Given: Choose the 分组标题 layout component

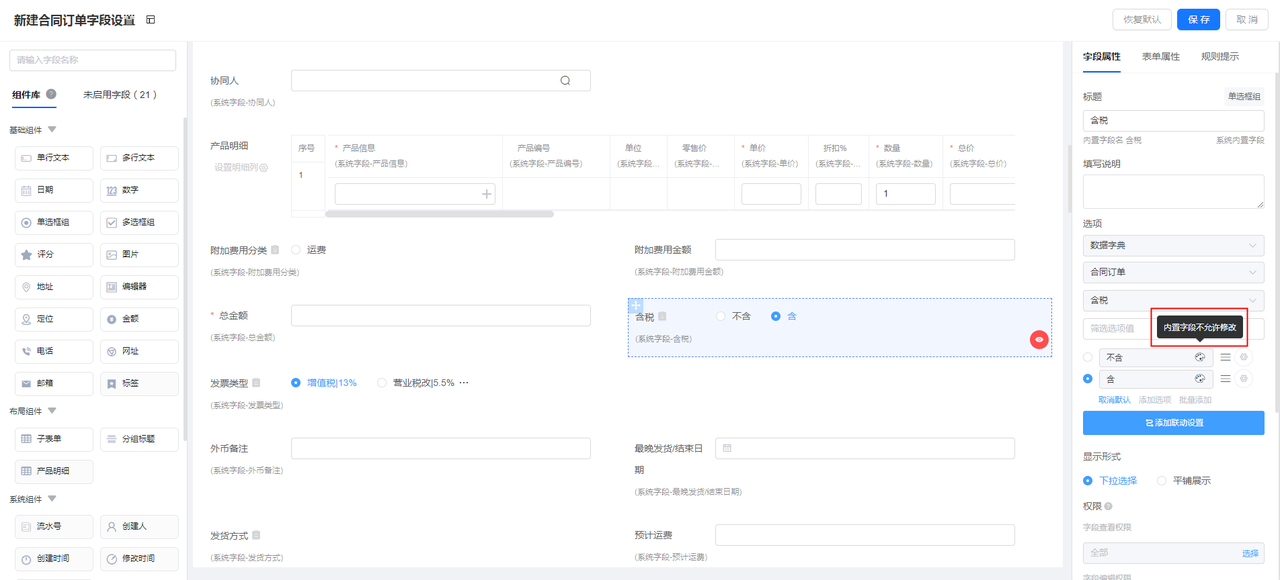Looking at the screenshot, I should pyautogui.click(x=140, y=439).
